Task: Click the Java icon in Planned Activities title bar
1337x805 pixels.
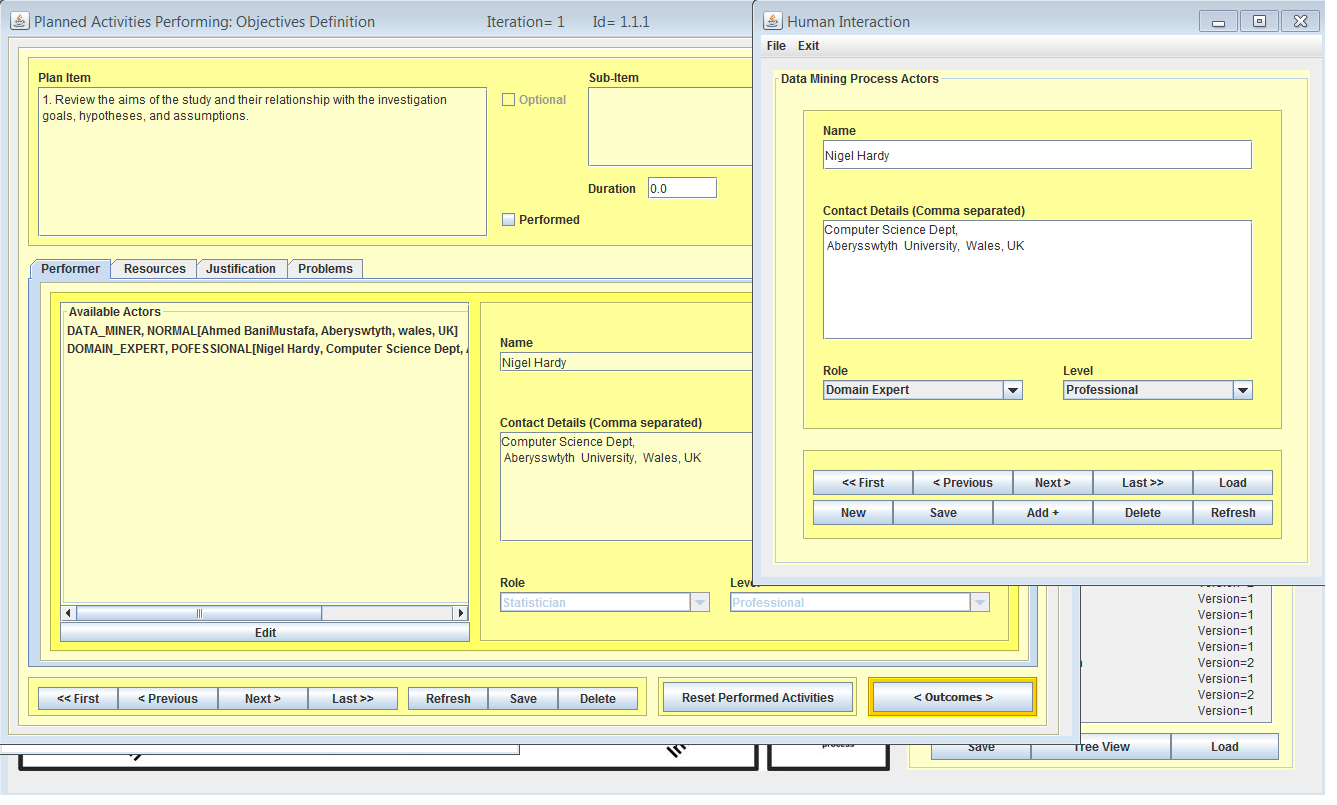Action: point(20,21)
